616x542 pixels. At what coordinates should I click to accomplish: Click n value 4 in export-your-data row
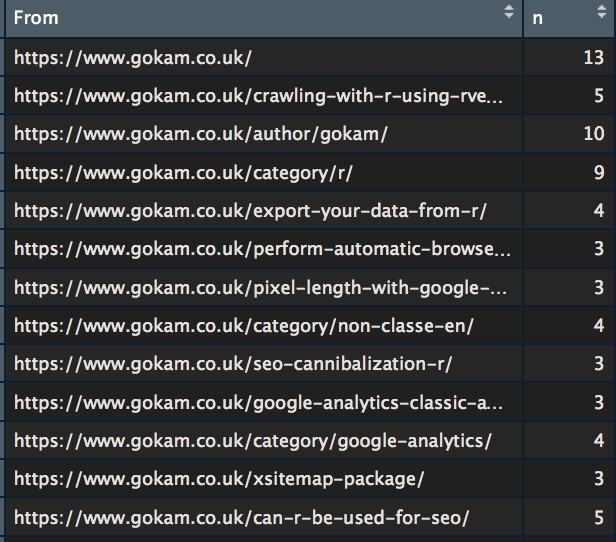[x=598, y=211]
